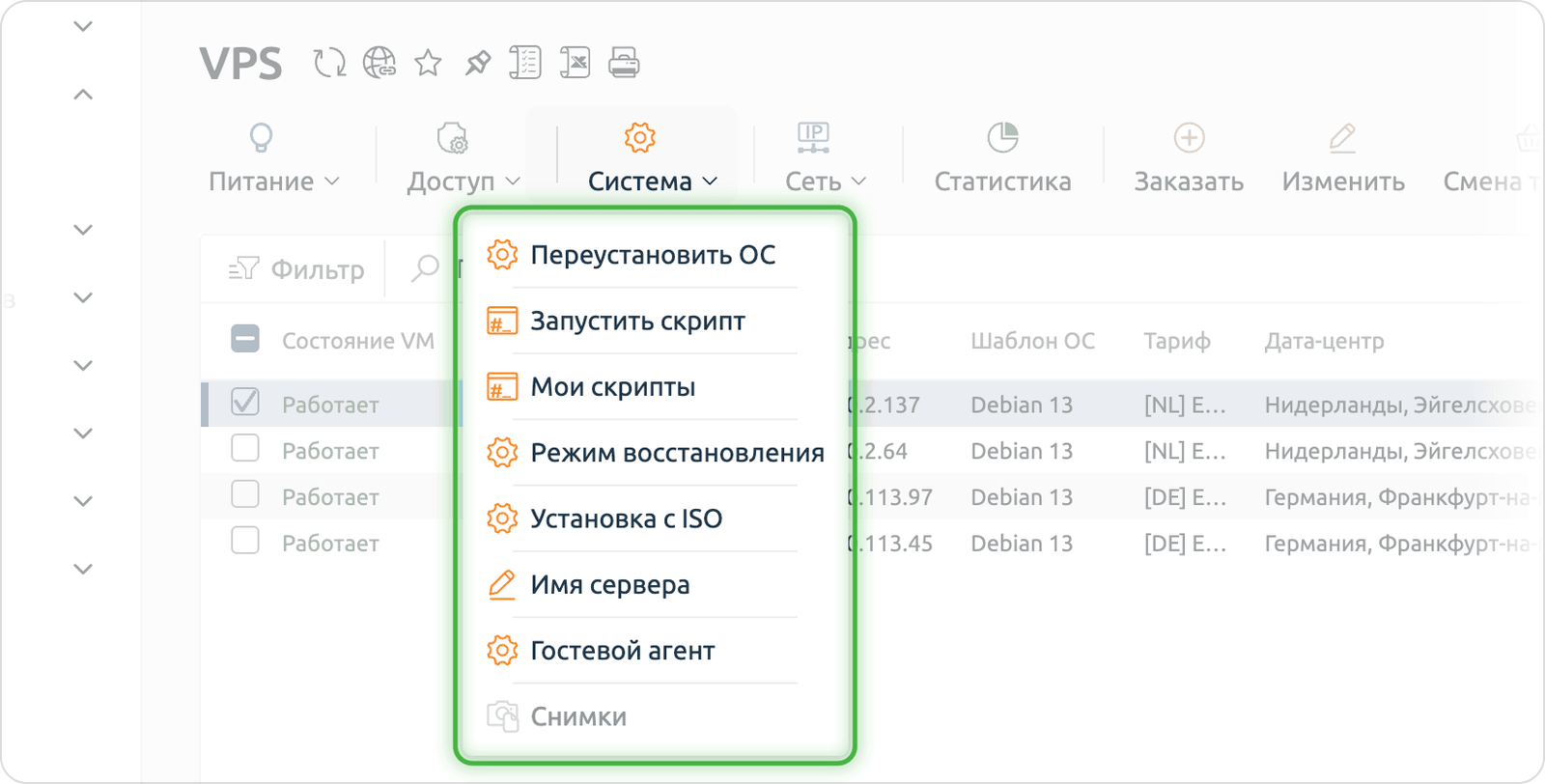The width and height of the screenshot is (1545, 784).
Task: Click the Изменить toolbar button
Action: 1343,156
